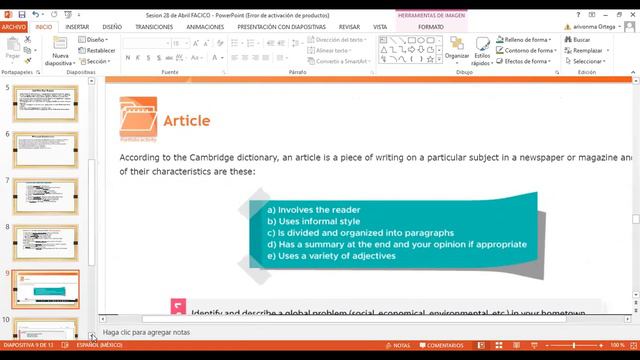Open Seleccionar dropdown
Screen dimensions: 640x360
pyautogui.click(x=585, y=61)
